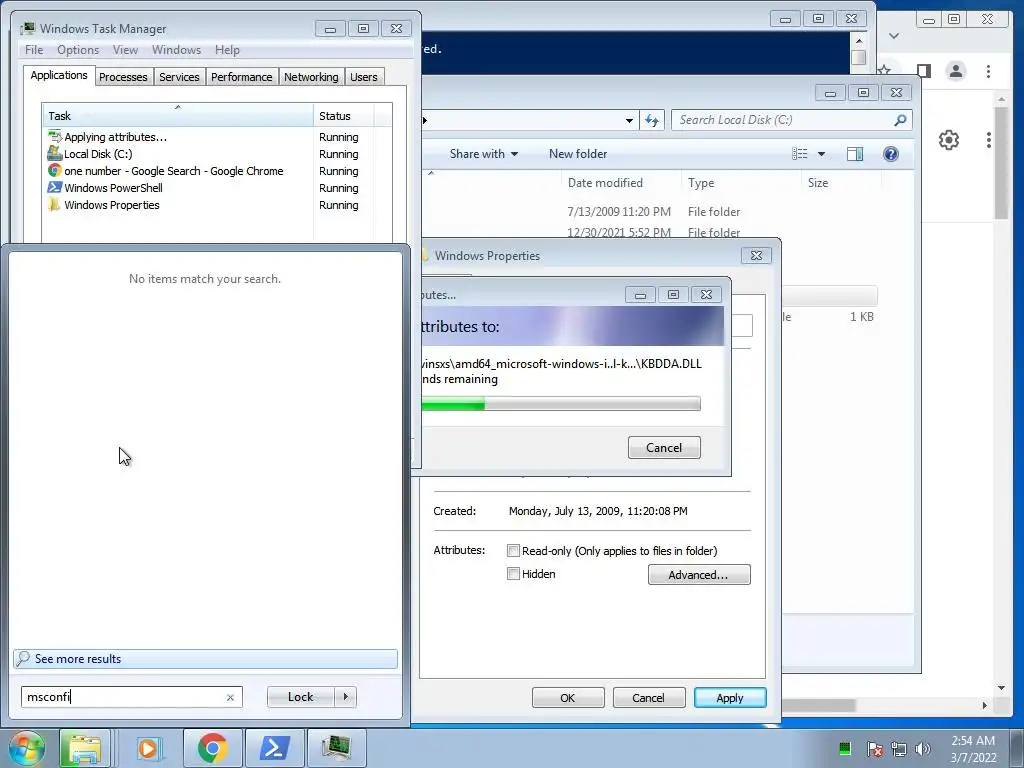Open the network tray icon

(x=899, y=749)
